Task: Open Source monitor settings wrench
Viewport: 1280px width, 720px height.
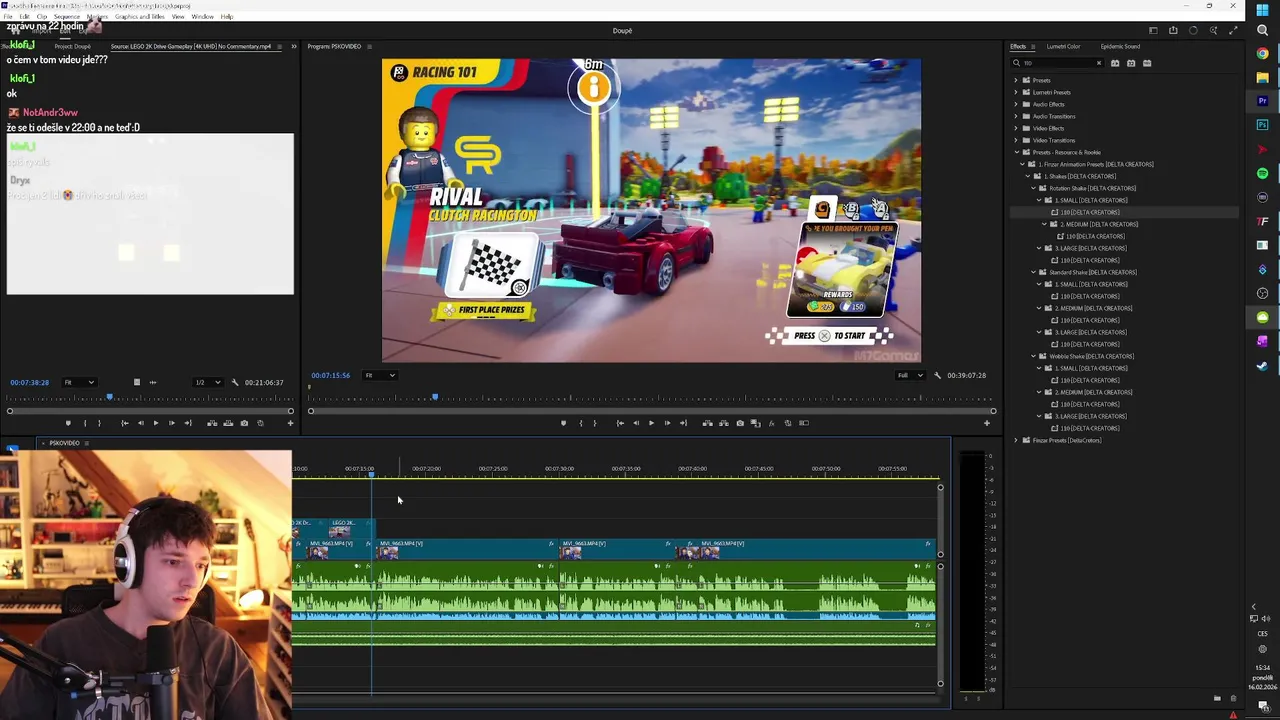Action: coord(235,382)
